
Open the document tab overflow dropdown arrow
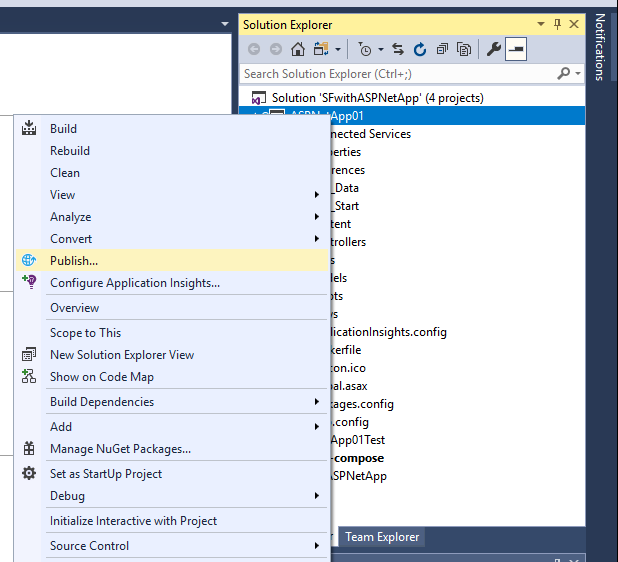pos(225,24)
